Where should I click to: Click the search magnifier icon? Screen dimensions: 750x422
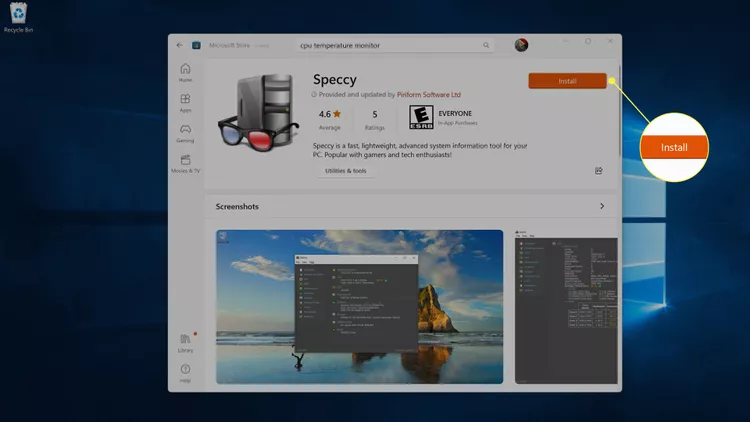point(486,45)
